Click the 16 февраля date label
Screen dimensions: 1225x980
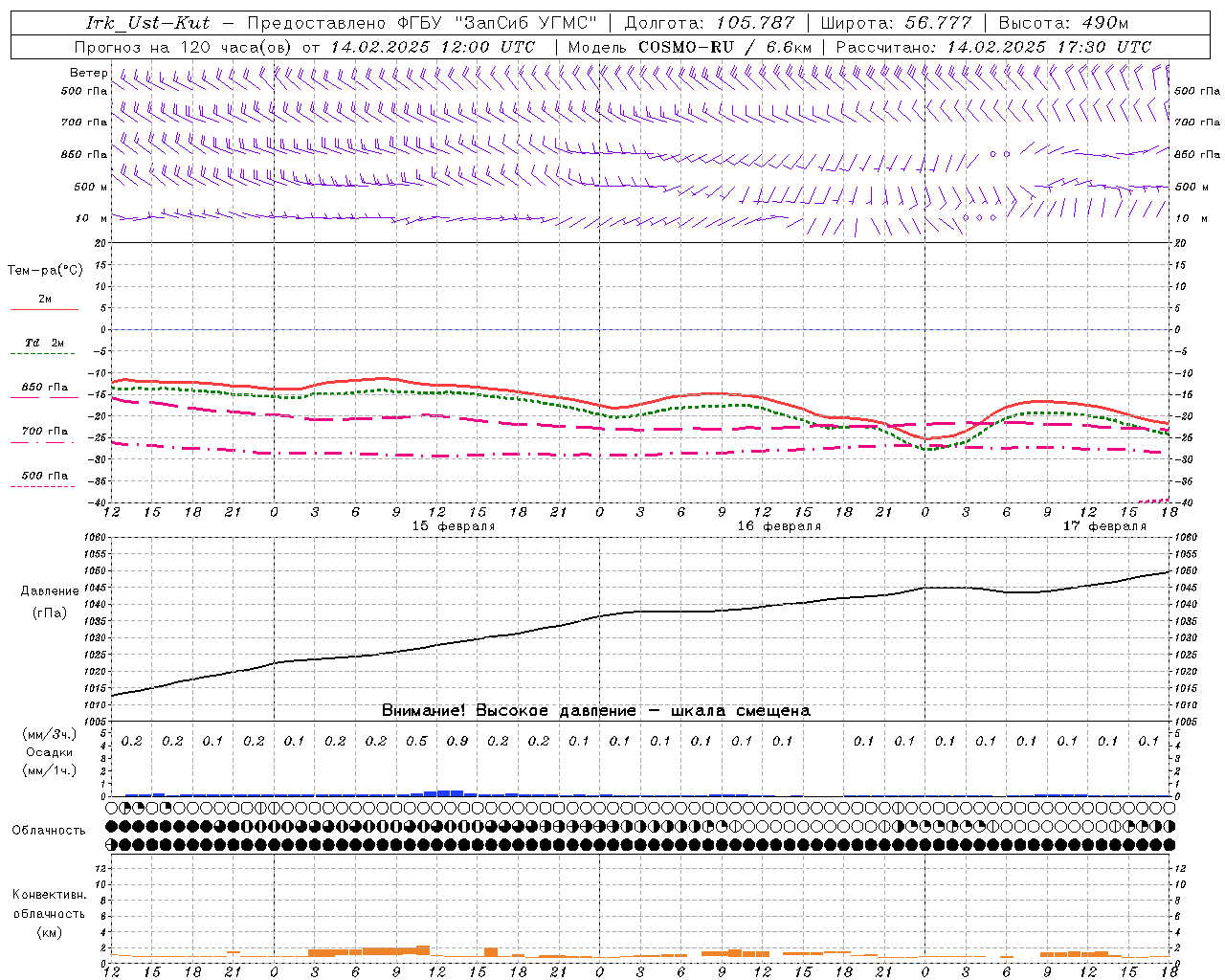779,526
